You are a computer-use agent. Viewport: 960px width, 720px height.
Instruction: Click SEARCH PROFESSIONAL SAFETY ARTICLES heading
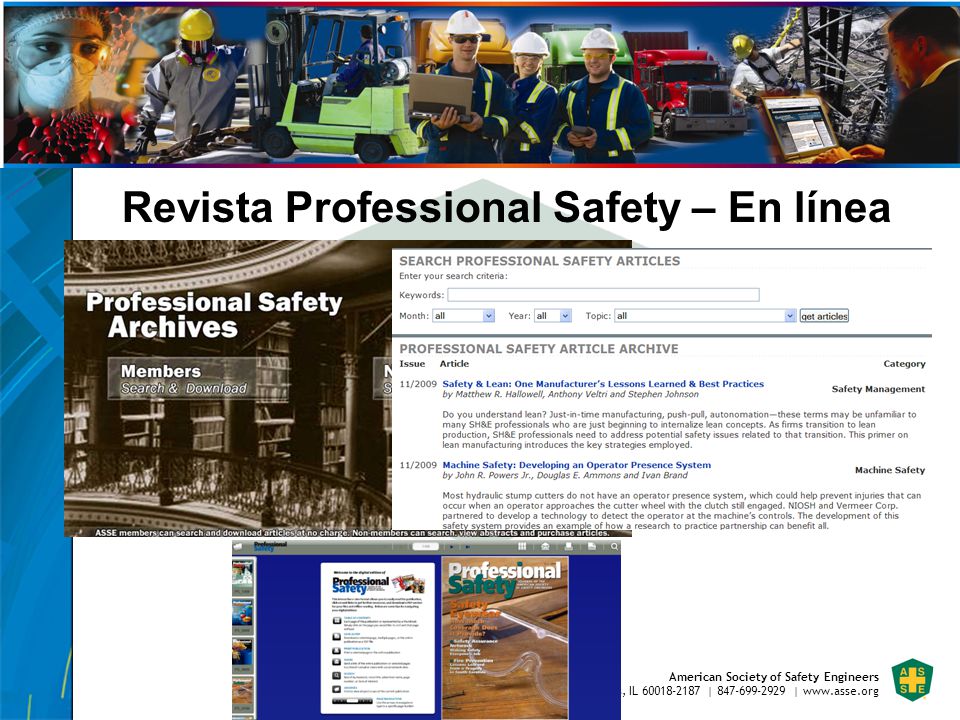(x=539, y=261)
